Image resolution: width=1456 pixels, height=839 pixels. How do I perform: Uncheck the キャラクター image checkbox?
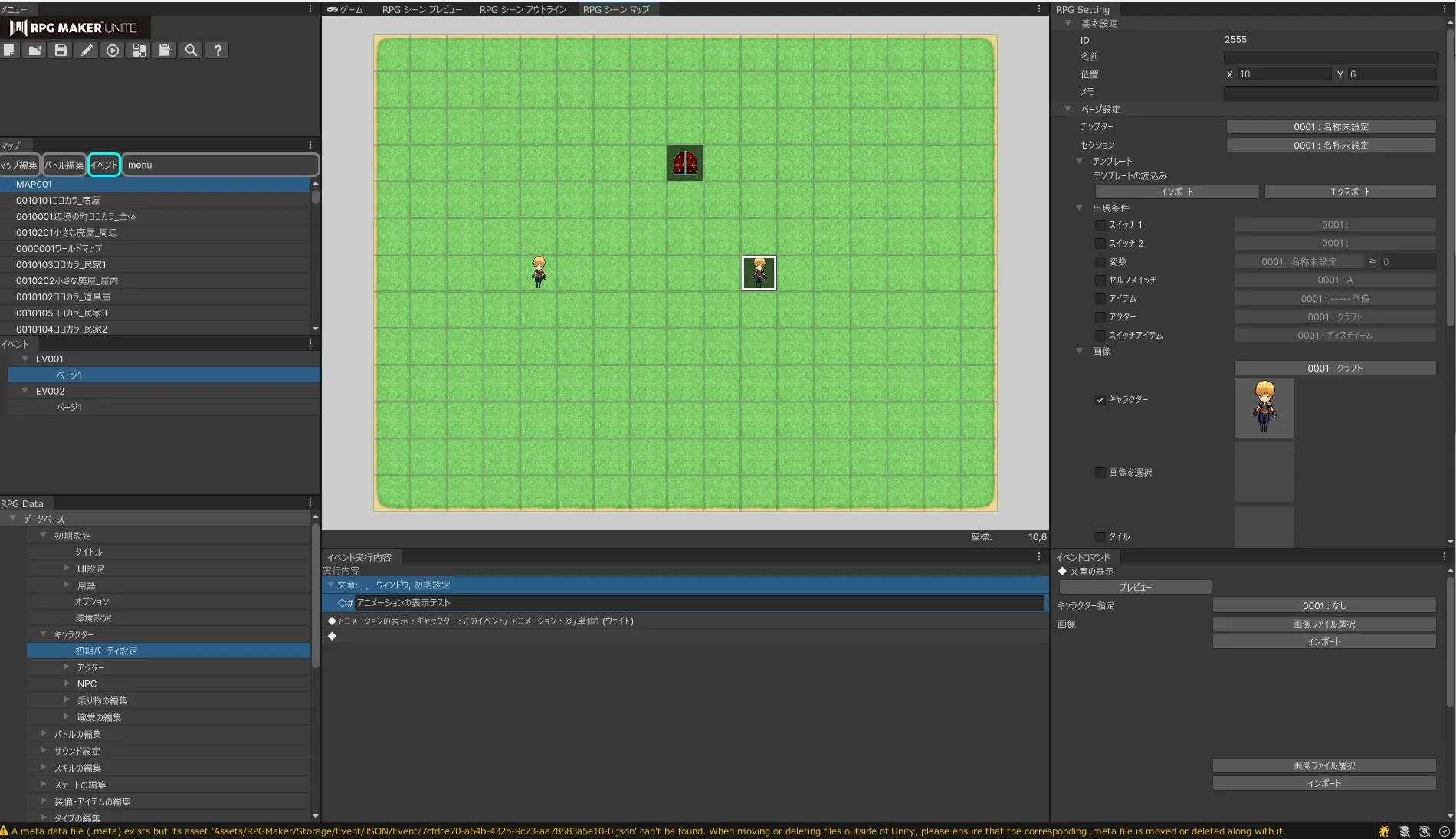(1100, 400)
